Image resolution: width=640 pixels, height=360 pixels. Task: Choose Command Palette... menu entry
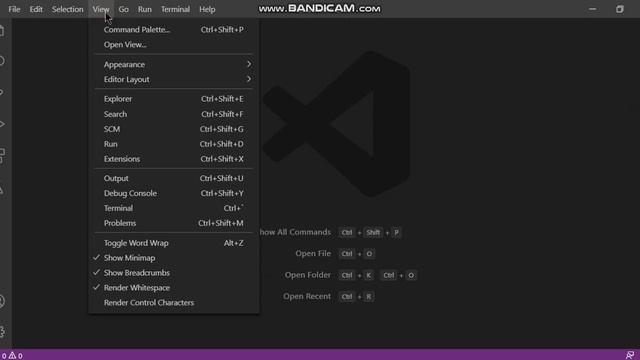tap(173, 30)
